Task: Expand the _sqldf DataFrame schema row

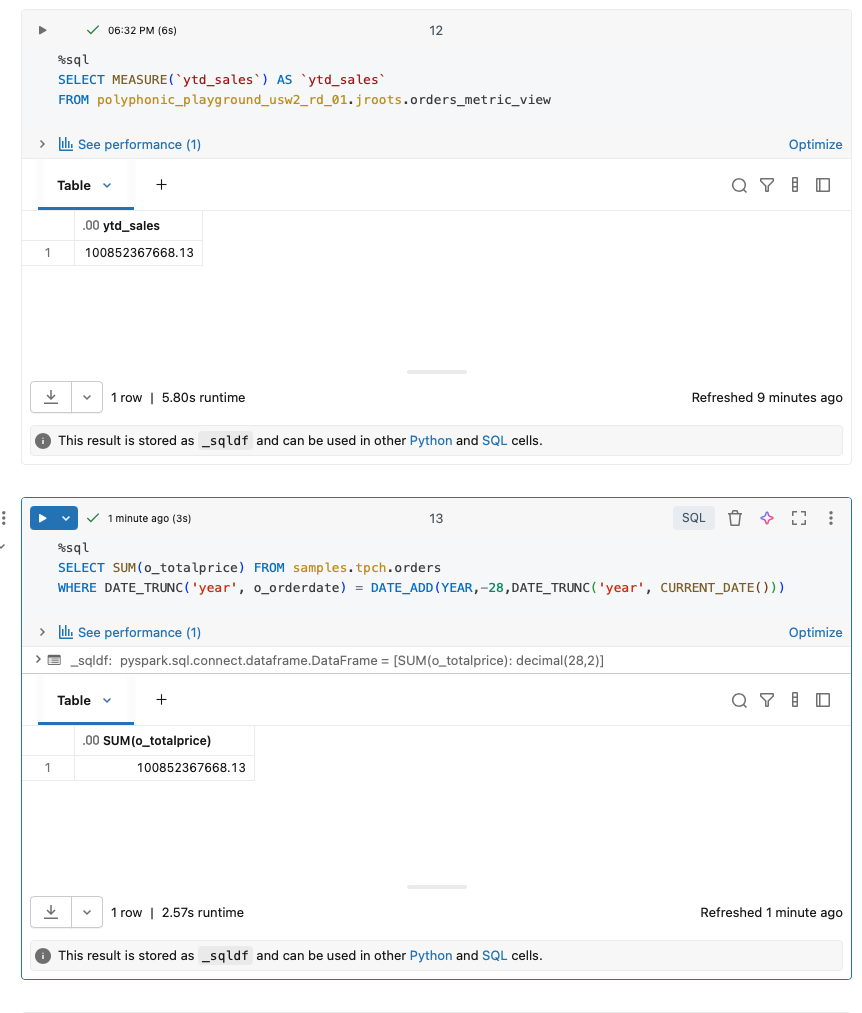Action: [38, 660]
